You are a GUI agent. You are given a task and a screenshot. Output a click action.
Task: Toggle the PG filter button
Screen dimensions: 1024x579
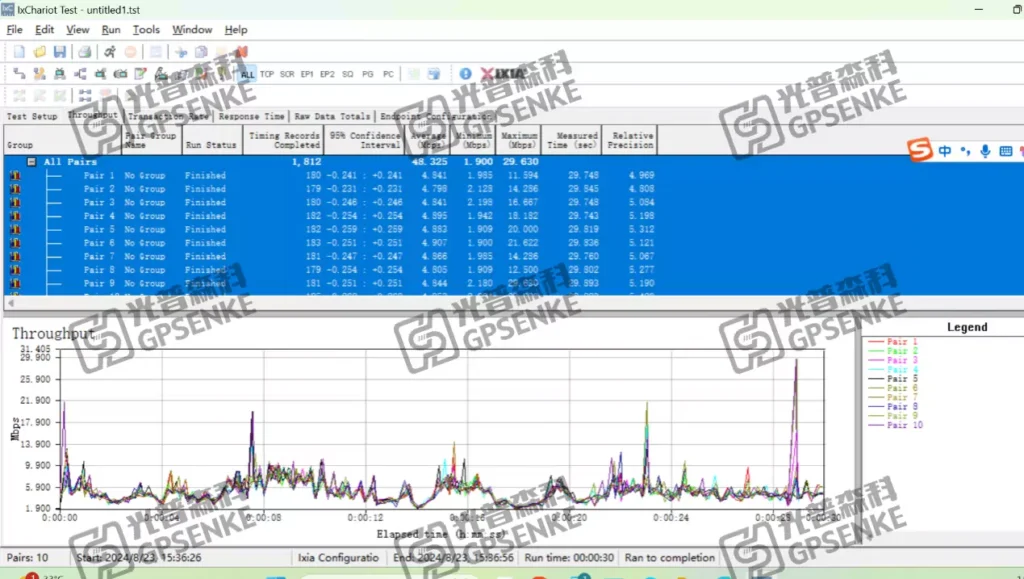(x=368, y=74)
